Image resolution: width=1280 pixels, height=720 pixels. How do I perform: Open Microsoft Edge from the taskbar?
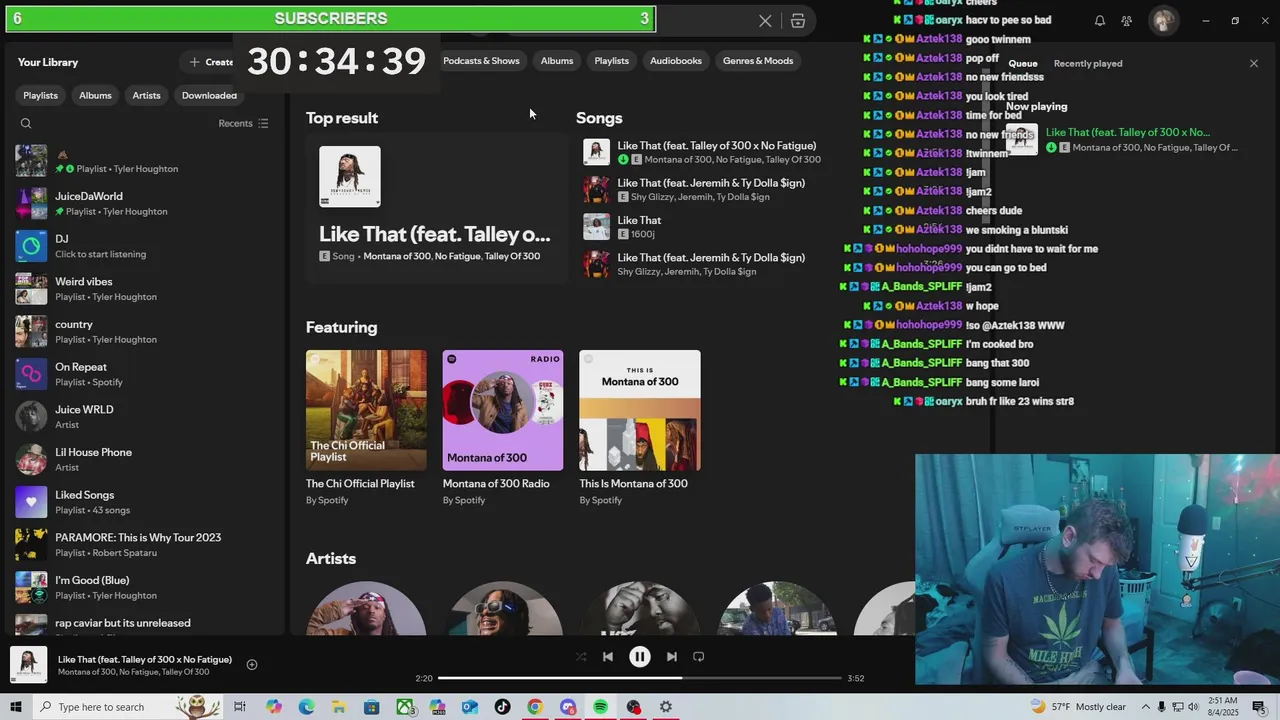pyautogui.click(x=306, y=707)
